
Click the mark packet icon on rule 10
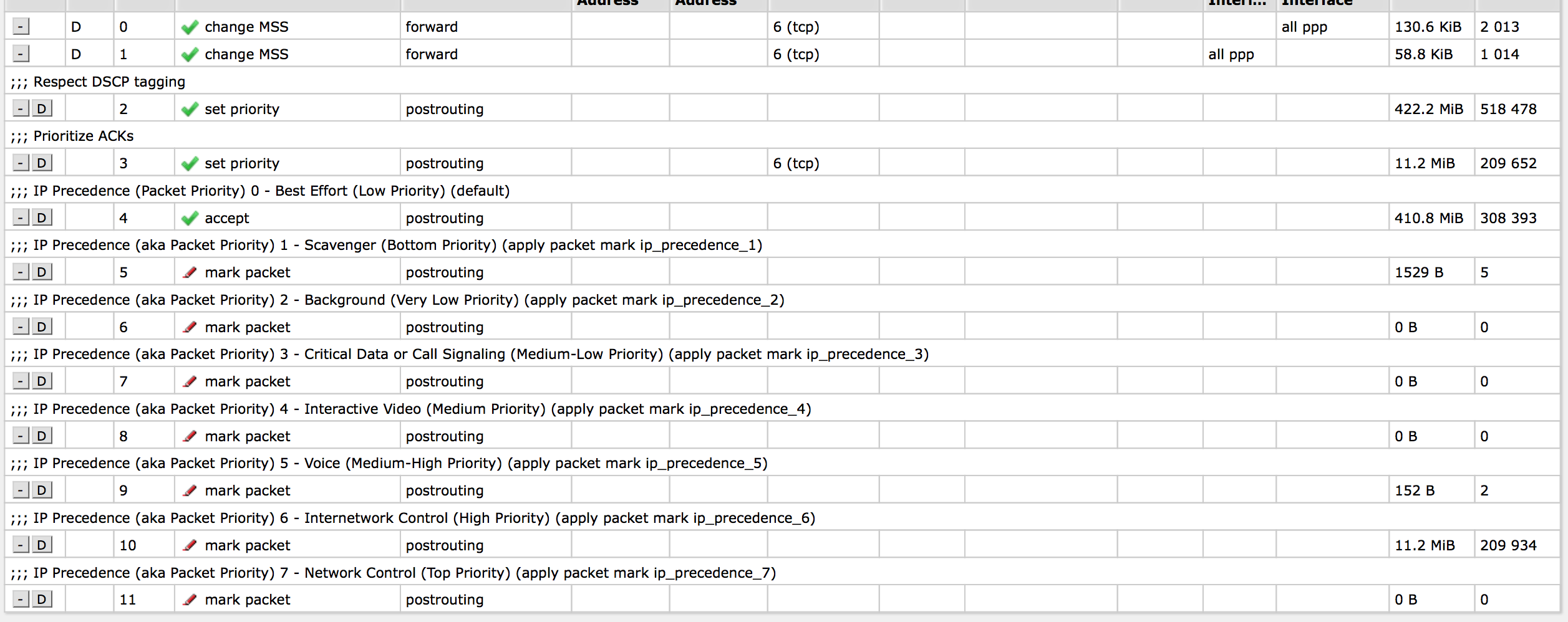pyautogui.click(x=190, y=546)
